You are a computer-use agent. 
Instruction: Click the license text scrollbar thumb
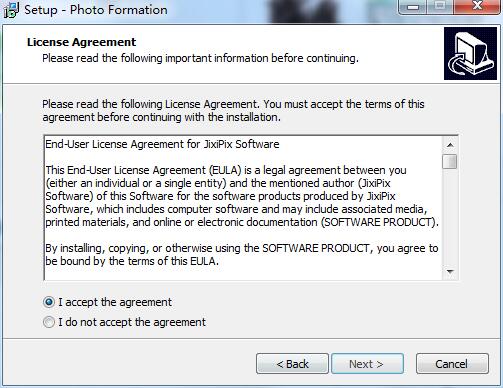point(450,161)
